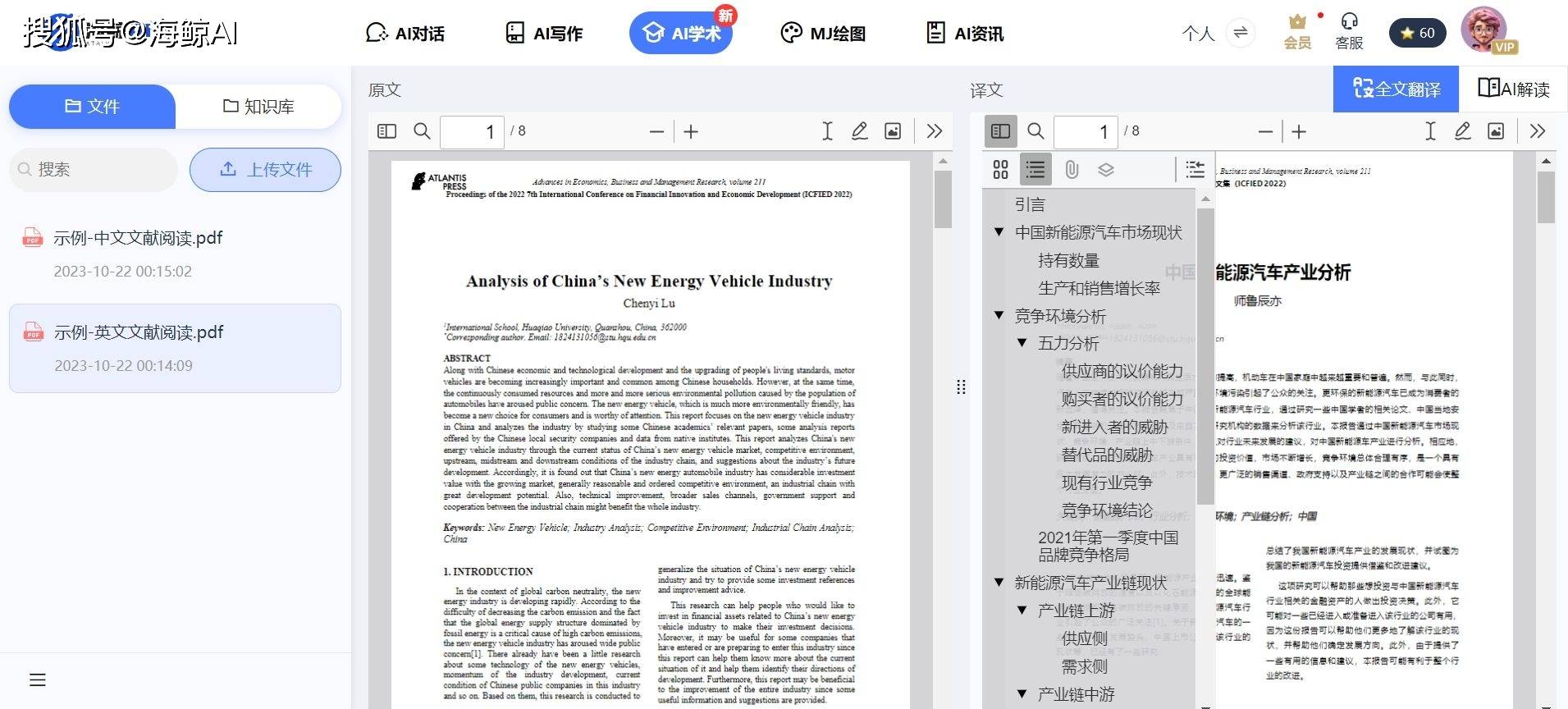Jump to 生产和销售增长率 outline entry
Screen dimensions: 1568x709
[1099, 288]
